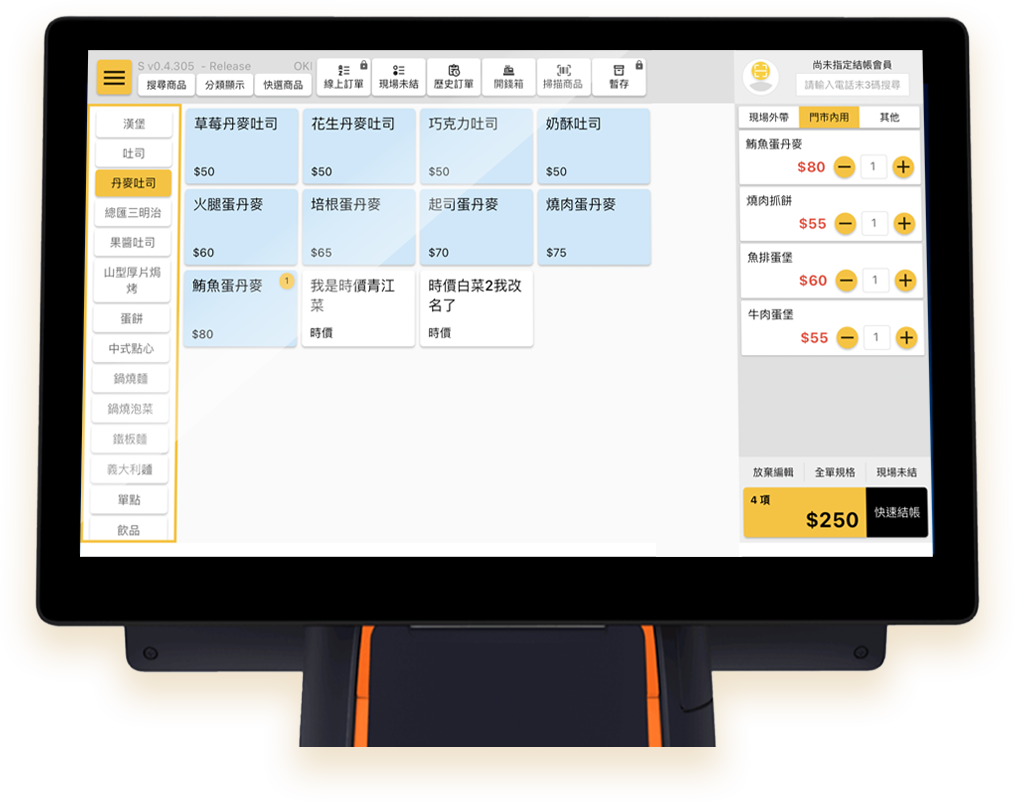Select the 漢堡 category in sidebar
Viewport: 1015px width, 802px height.
click(133, 124)
